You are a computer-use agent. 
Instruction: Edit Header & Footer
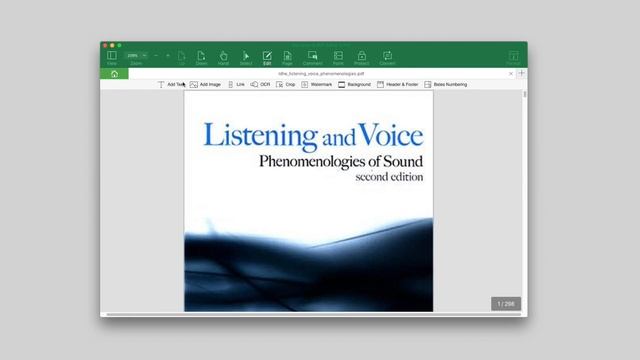coord(398,84)
